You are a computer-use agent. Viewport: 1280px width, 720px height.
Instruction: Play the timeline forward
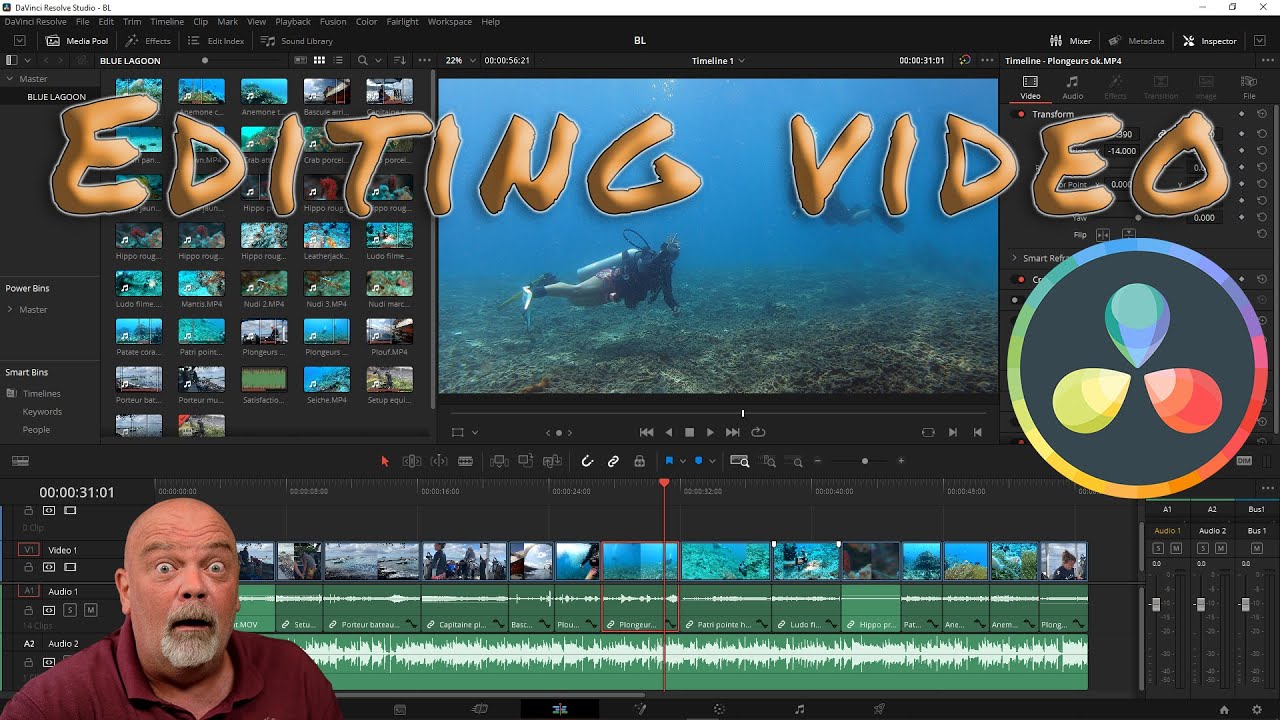tap(710, 432)
